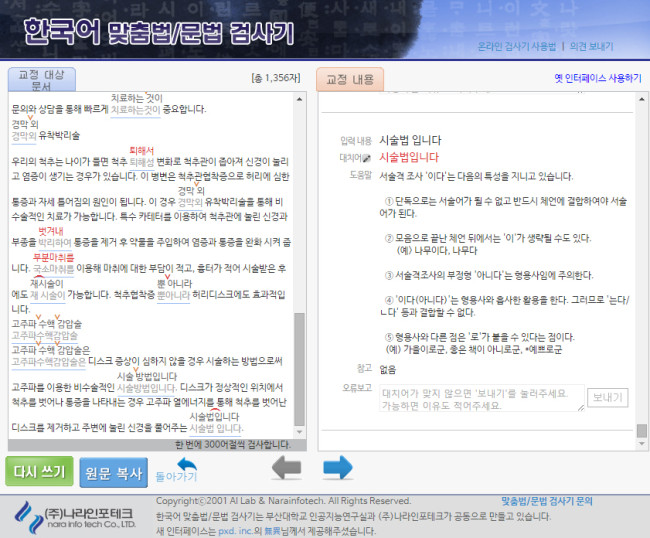Select the 교정 대상 문서 tab
650x538 pixels.
[x=41, y=80]
